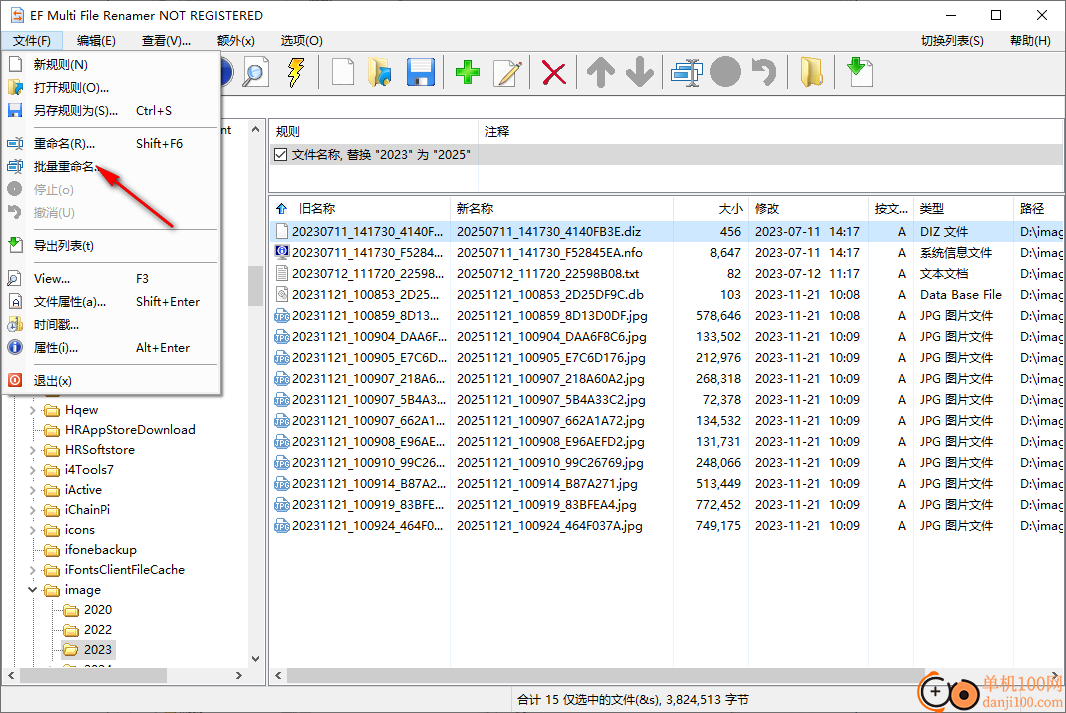Screen dimensions: 1066x713
Task: Expand the iActive folder node
Action: point(32,489)
